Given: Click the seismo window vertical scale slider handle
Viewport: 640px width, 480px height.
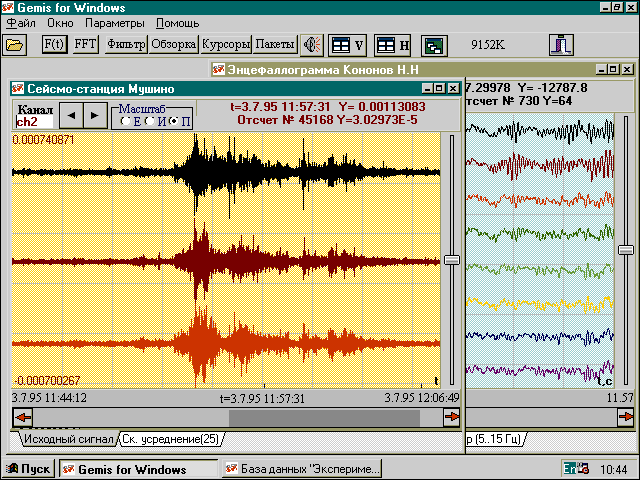Looking at the screenshot, I should coord(451,260).
